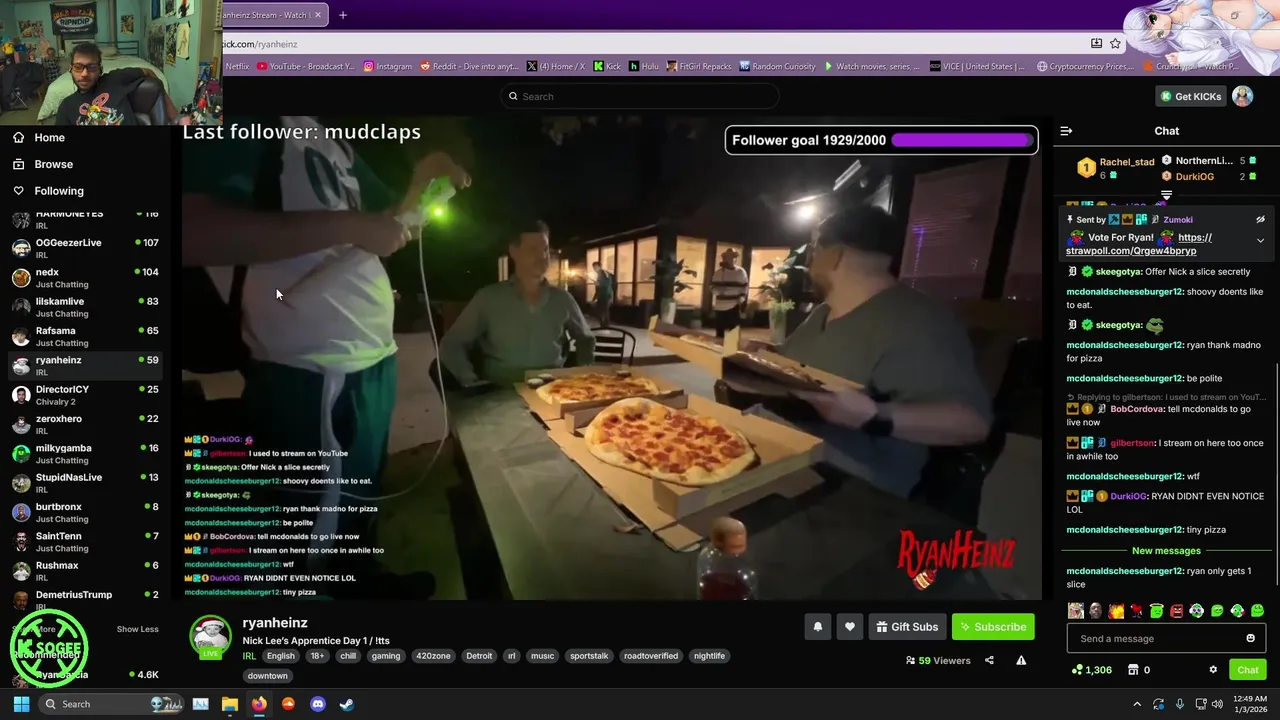Show hidden system tray icons chevron
Screen dimensions: 1280x720
tap(1137, 704)
